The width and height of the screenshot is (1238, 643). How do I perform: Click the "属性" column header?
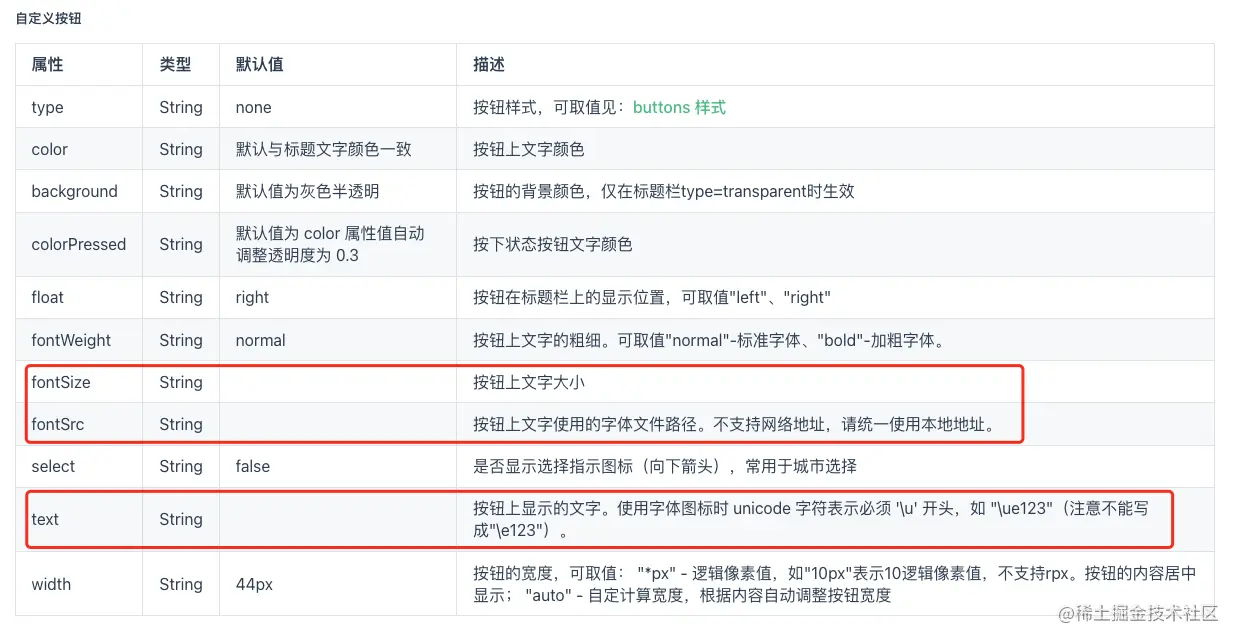coord(47,64)
